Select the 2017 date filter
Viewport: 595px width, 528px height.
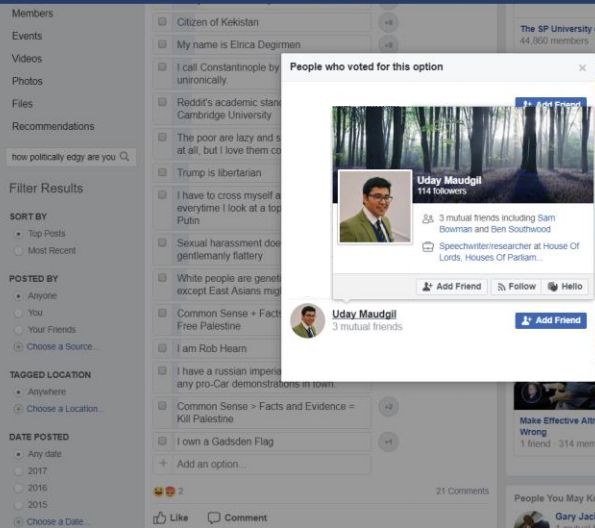(18, 471)
